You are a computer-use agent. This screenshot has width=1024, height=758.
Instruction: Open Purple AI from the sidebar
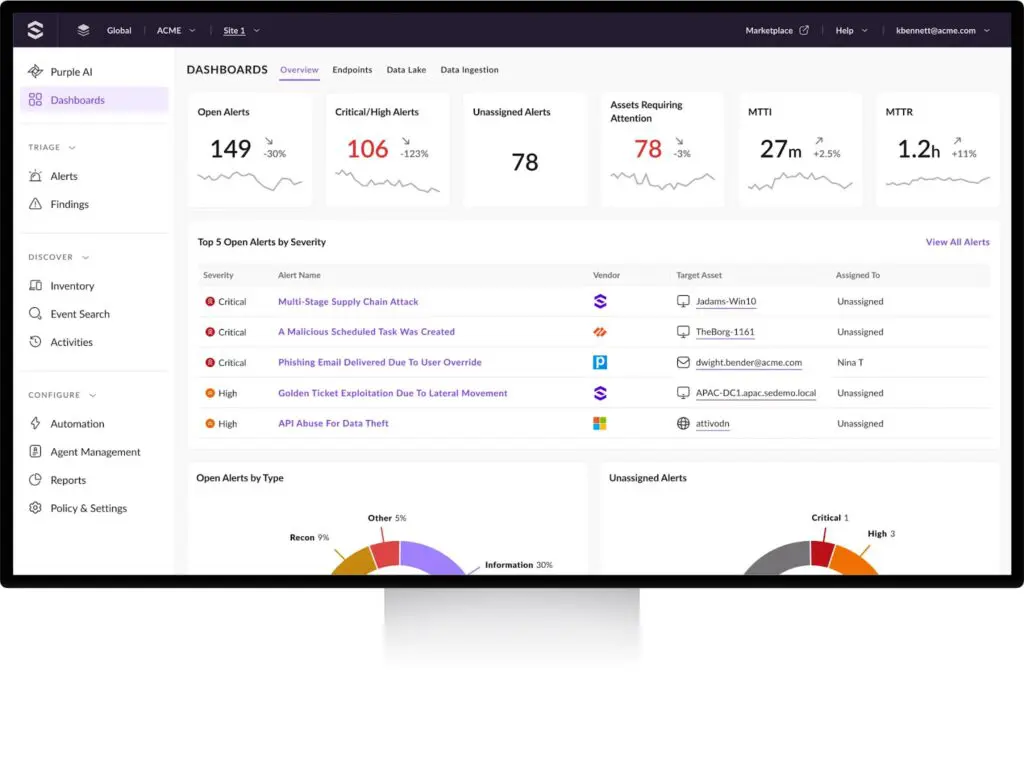[69, 71]
